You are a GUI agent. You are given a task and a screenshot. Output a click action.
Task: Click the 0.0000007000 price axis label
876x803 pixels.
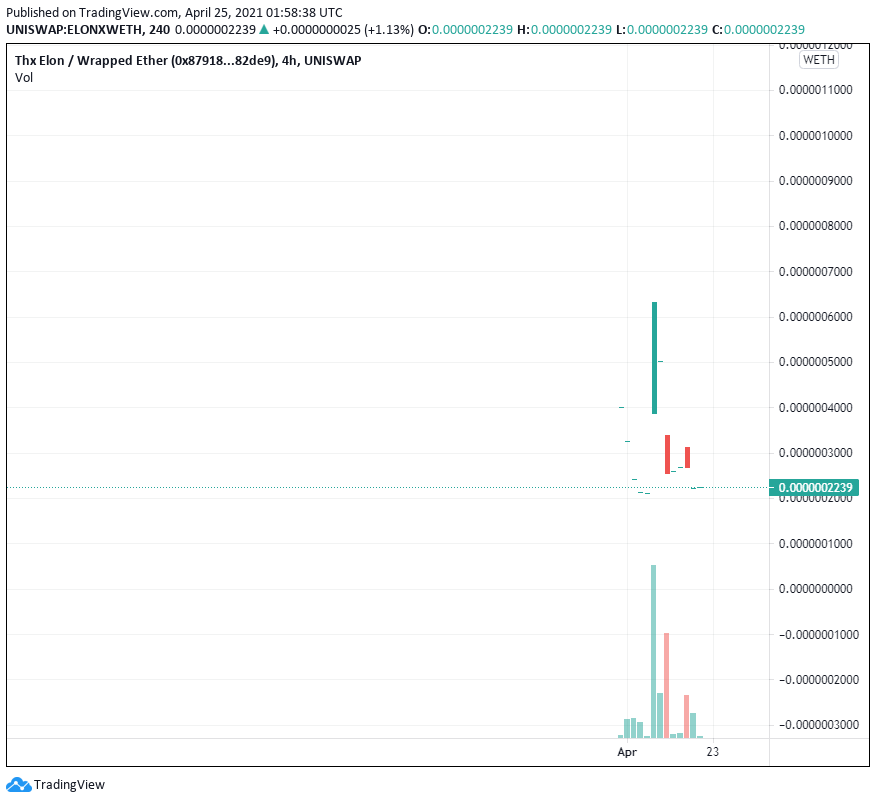point(816,272)
